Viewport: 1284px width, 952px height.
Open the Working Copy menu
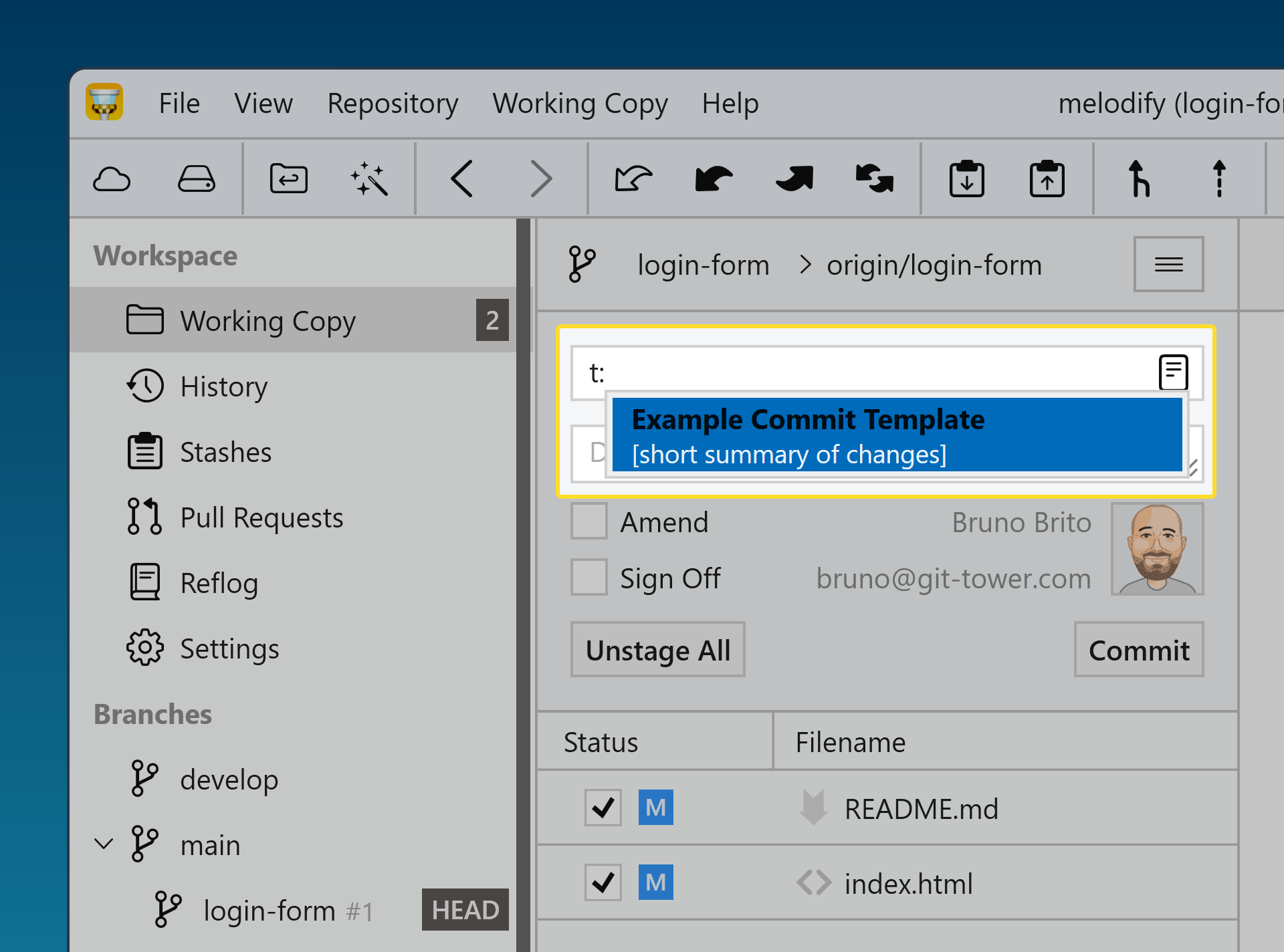tap(579, 104)
